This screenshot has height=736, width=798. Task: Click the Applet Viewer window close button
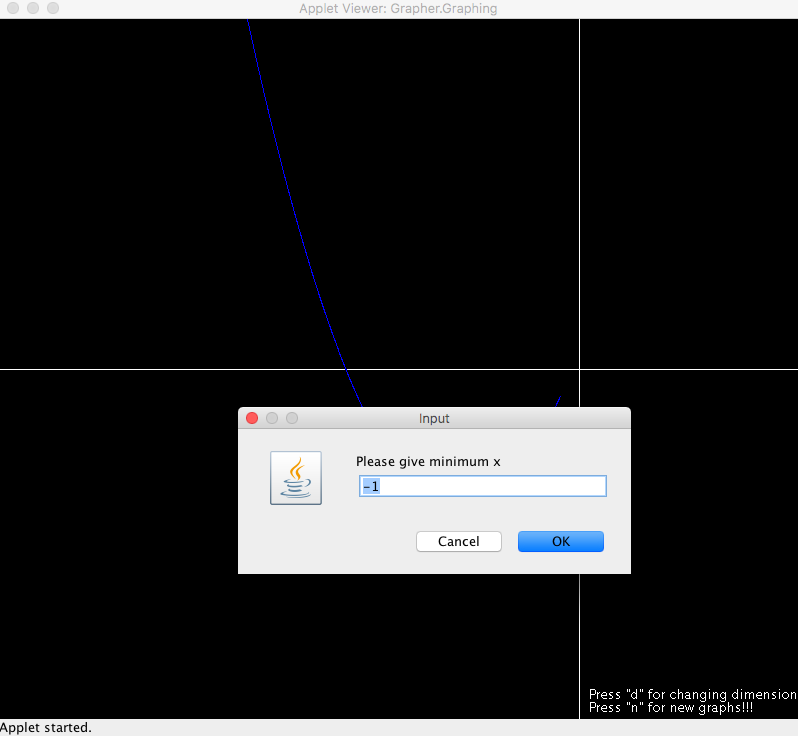click(13, 8)
